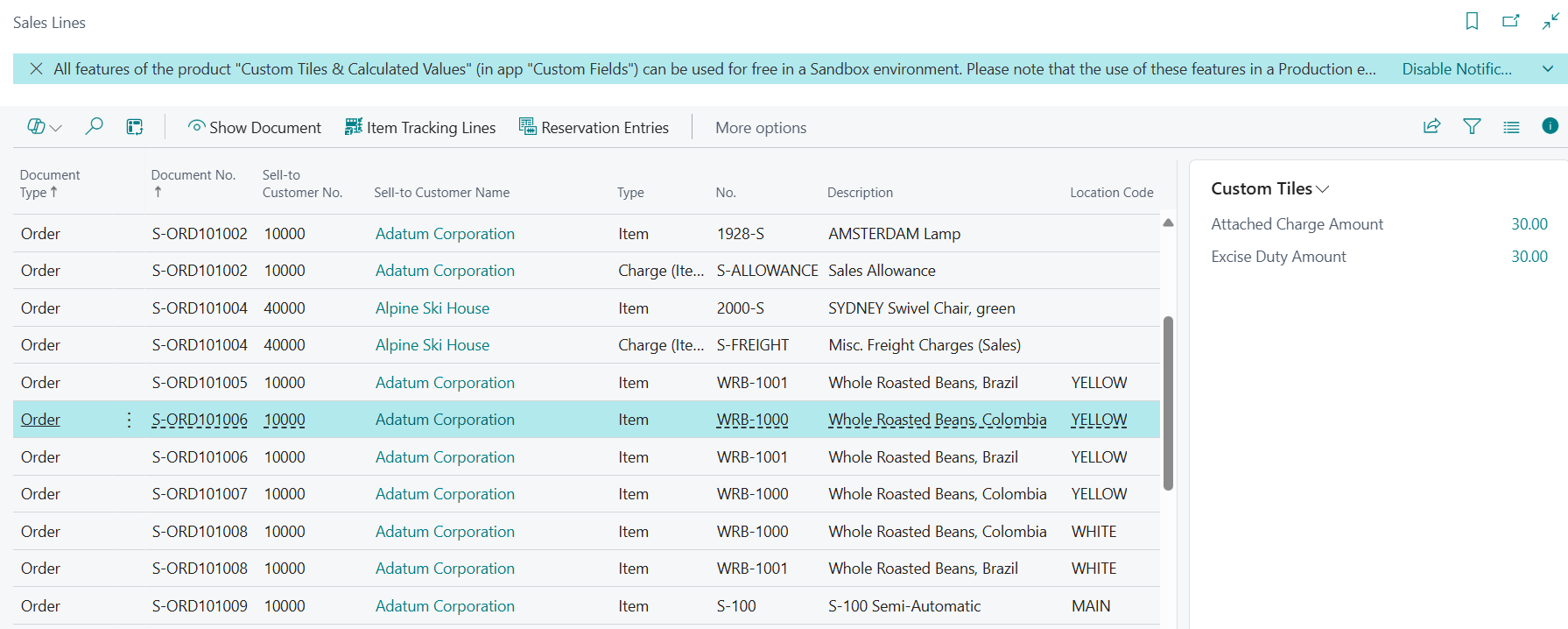This screenshot has width=1568, height=629.
Task: Dismiss the notification with X icon
Action: pos(36,69)
